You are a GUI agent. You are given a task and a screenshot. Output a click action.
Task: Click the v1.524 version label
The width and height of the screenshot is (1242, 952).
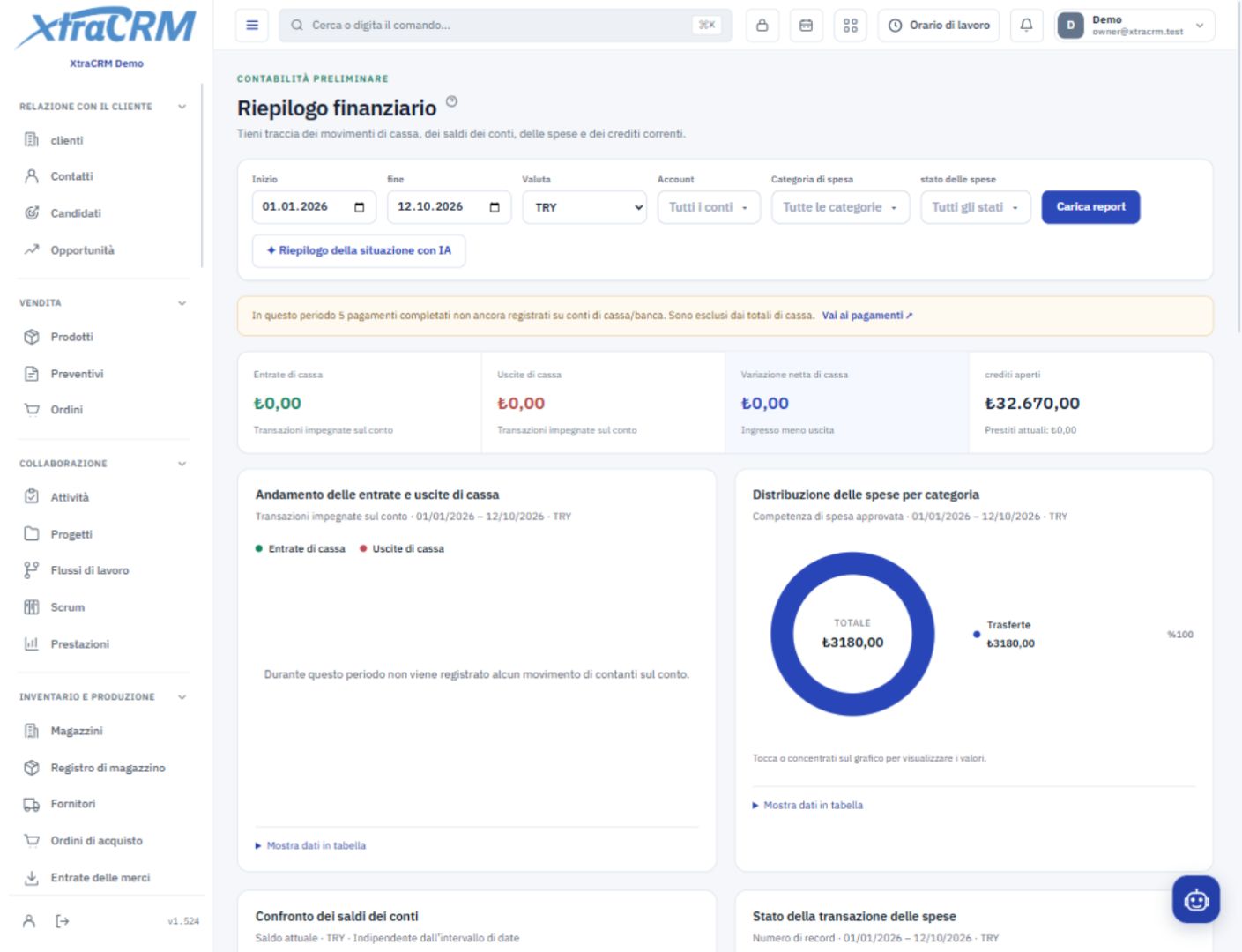pos(183,921)
